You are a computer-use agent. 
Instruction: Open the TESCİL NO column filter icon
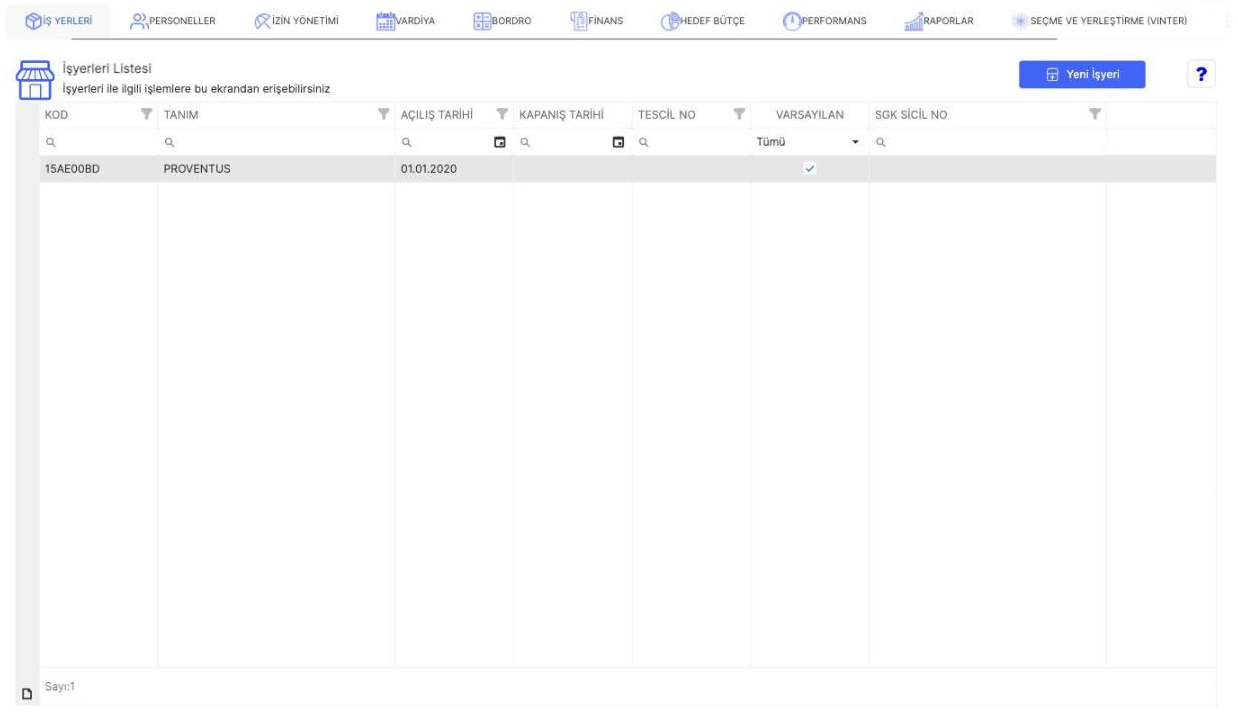(x=739, y=115)
